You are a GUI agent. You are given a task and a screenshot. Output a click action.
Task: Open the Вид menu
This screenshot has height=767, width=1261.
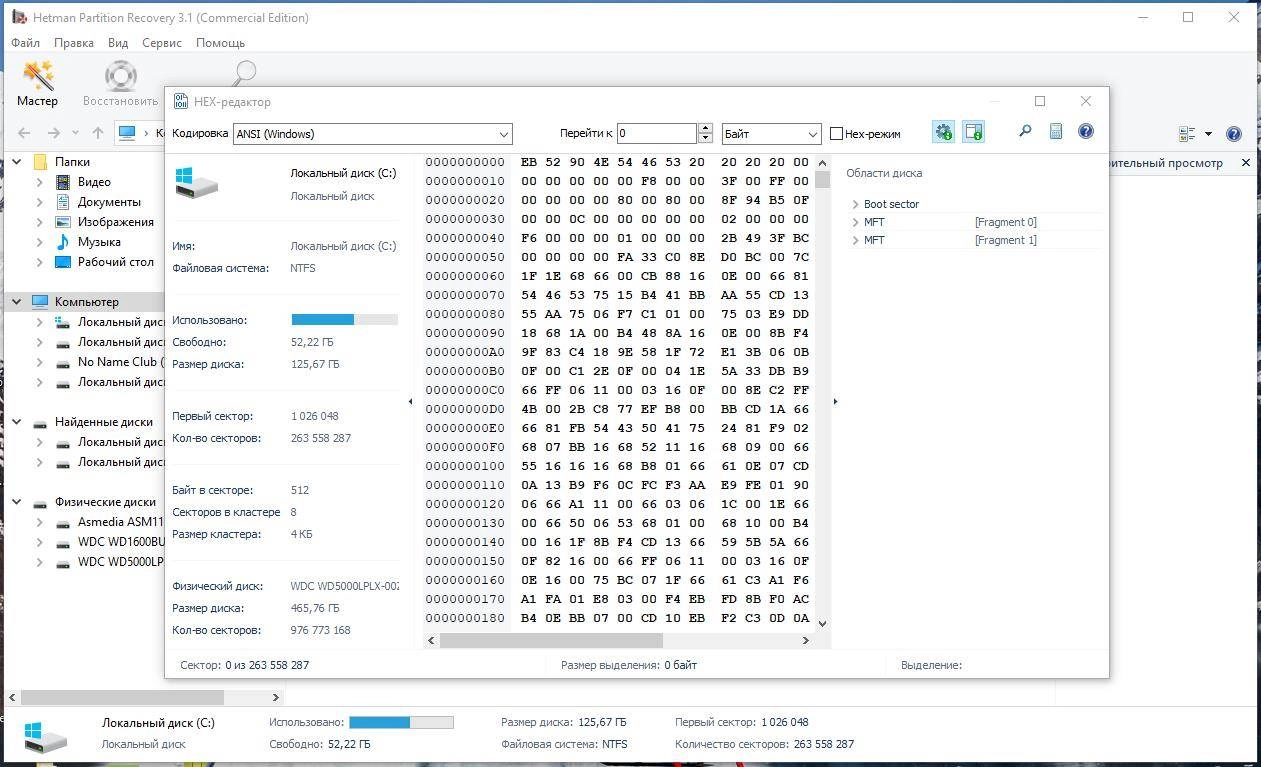[118, 43]
